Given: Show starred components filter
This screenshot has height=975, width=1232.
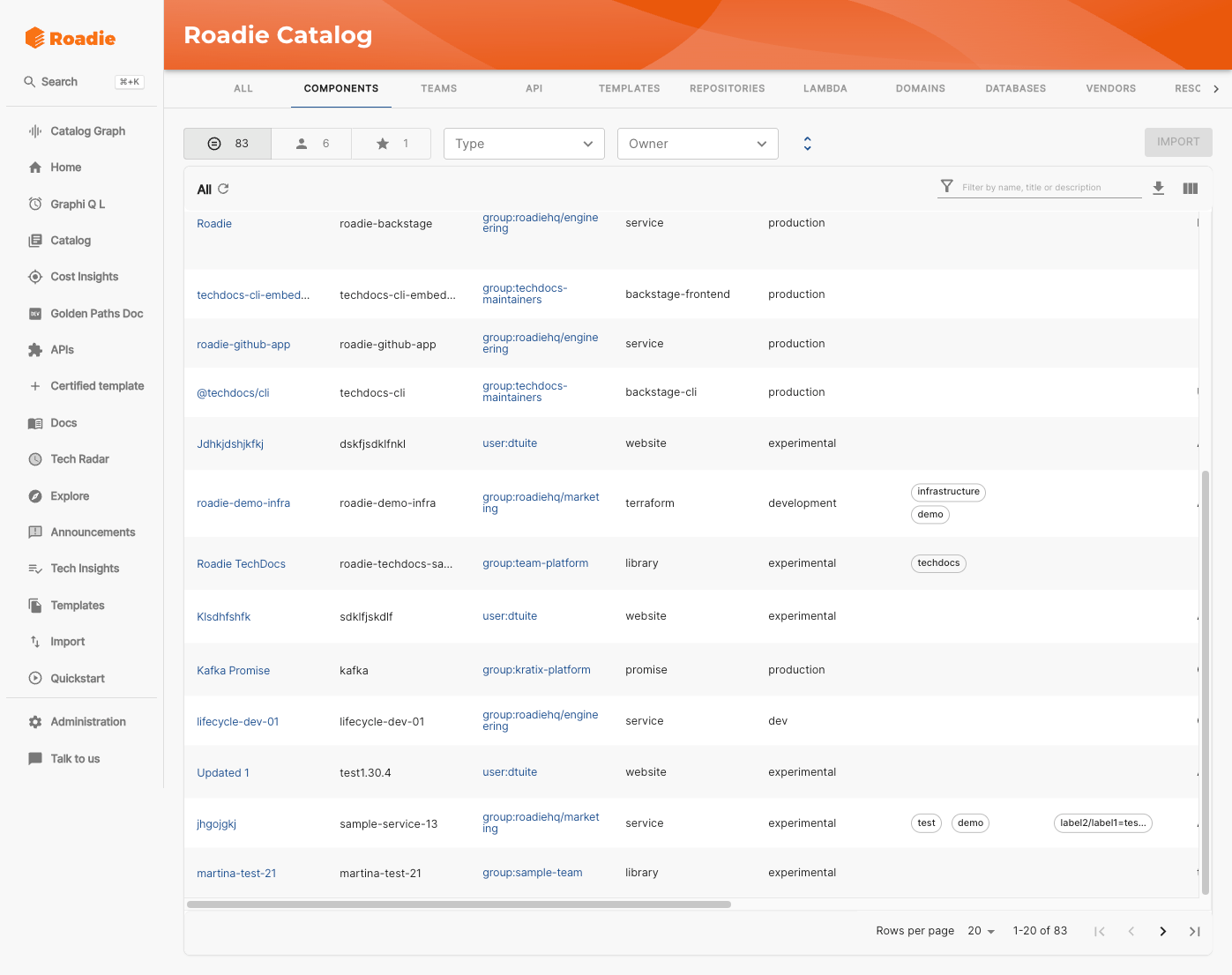Looking at the screenshot, I should [x=391, y=143].
